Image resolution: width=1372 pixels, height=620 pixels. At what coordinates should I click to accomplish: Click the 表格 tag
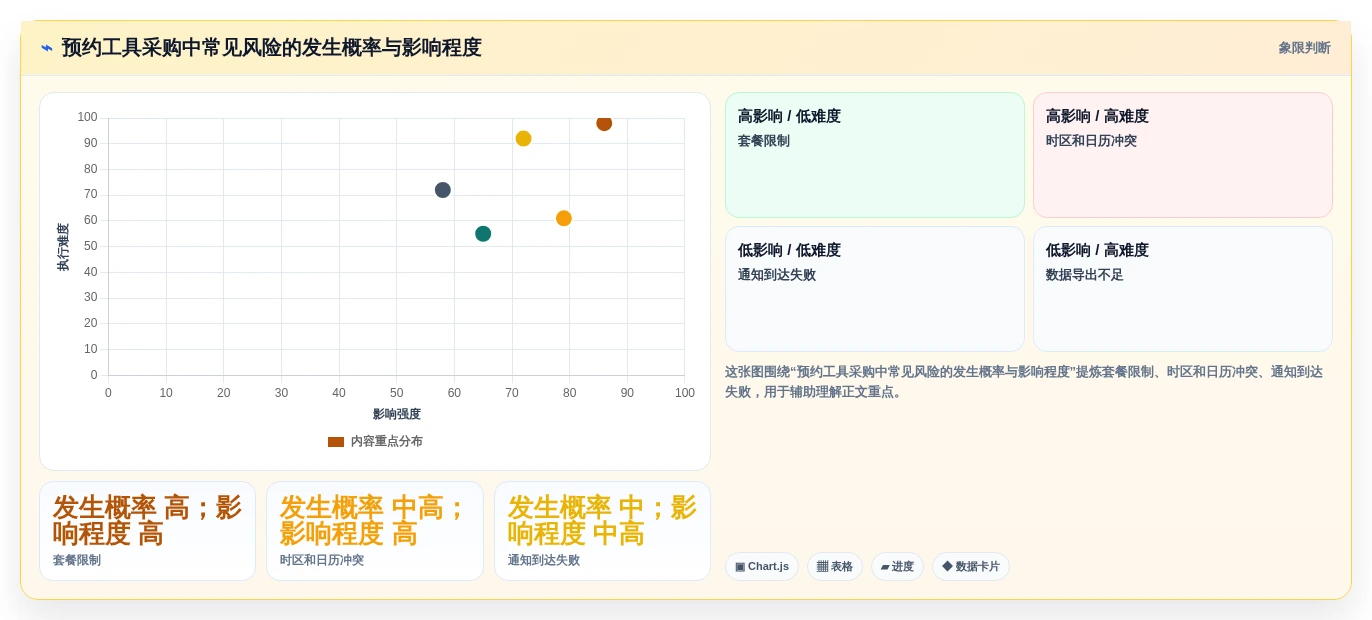pyautogui.click(x=835, y=566)
